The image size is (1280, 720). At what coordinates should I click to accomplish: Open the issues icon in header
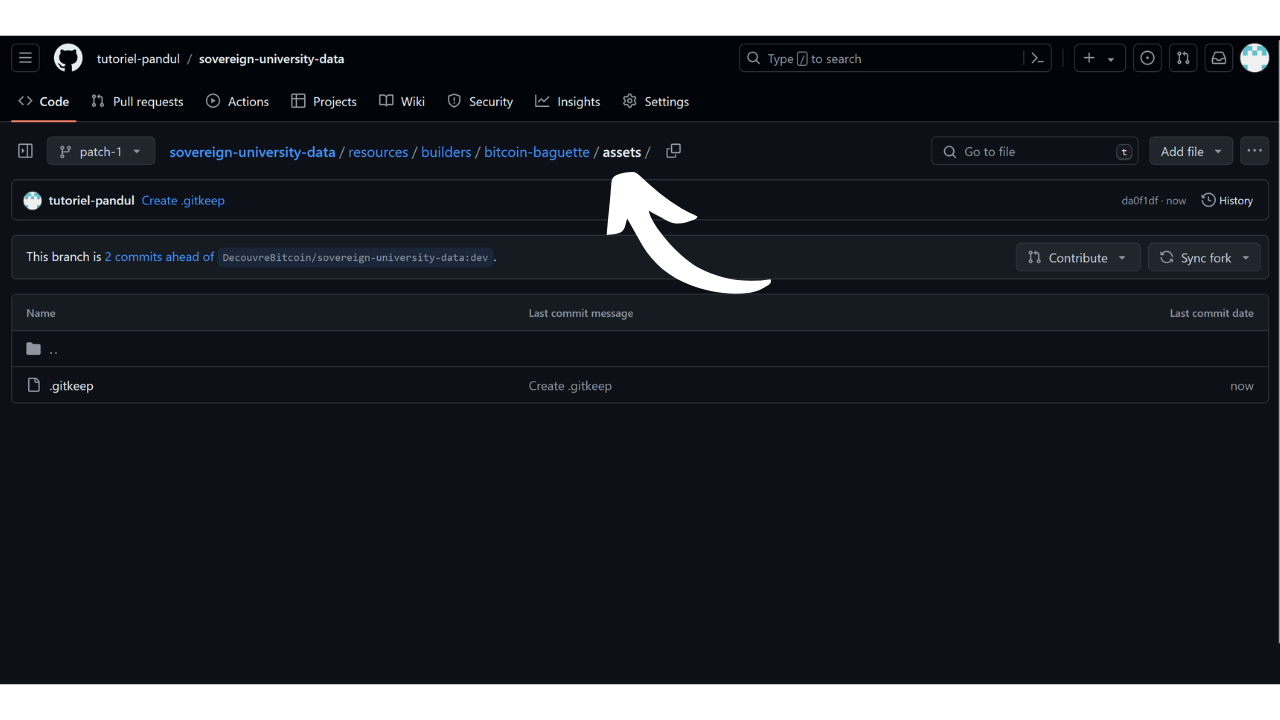tap(1147, 58)
